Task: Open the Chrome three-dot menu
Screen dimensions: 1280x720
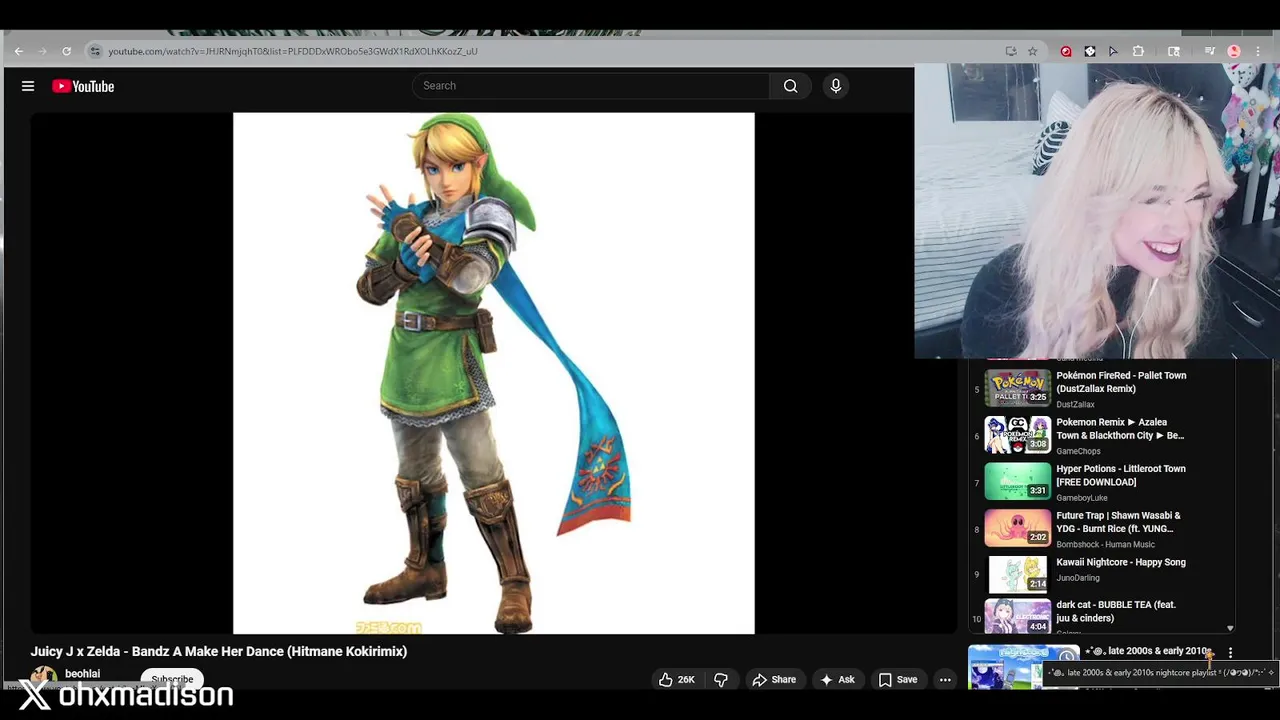Action: [1258, 51]
